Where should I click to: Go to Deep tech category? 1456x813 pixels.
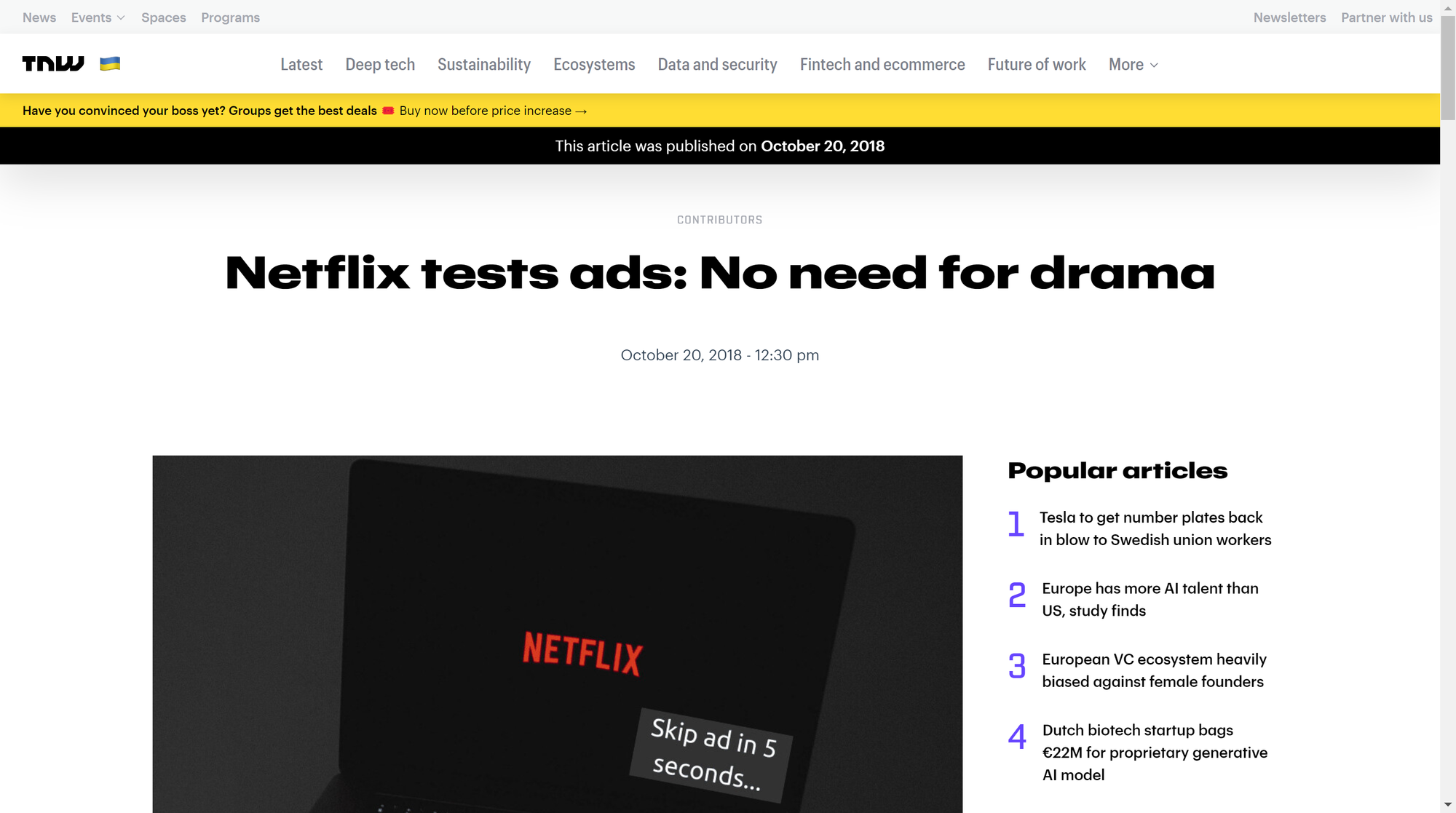(x=380, y=65)
